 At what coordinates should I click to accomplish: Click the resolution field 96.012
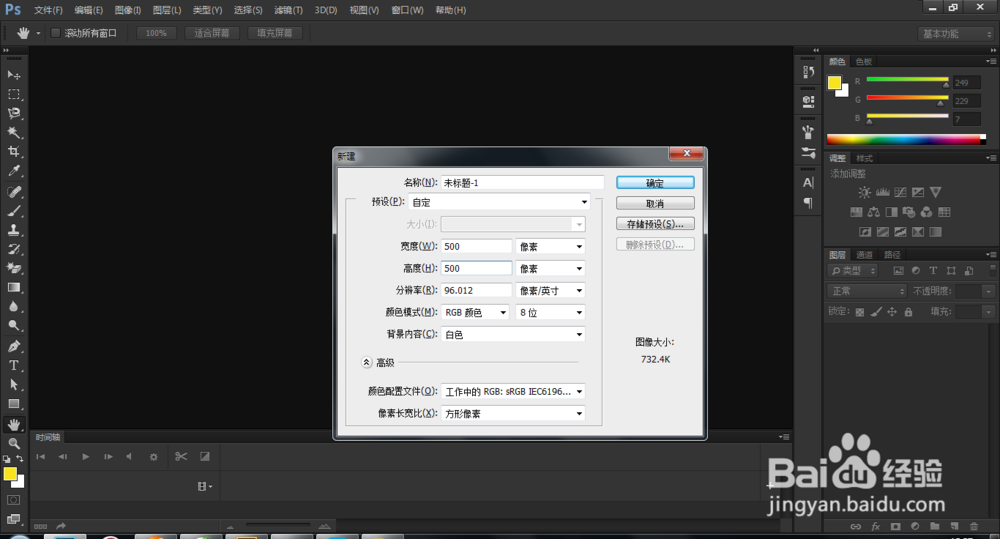tap(476, 290)
